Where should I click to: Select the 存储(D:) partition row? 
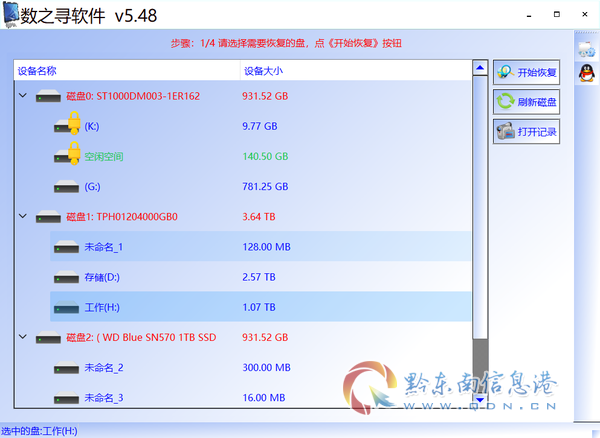tap(260, 277)
